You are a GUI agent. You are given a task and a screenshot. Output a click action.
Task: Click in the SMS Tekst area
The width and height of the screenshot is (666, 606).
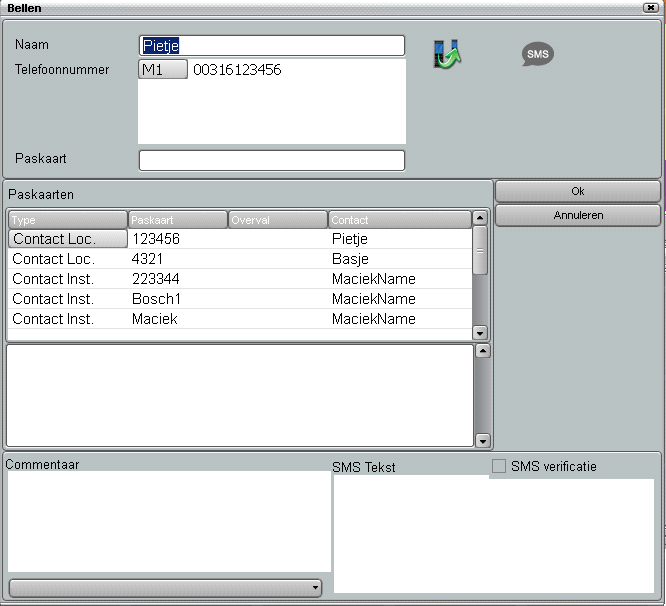[493, 535]
